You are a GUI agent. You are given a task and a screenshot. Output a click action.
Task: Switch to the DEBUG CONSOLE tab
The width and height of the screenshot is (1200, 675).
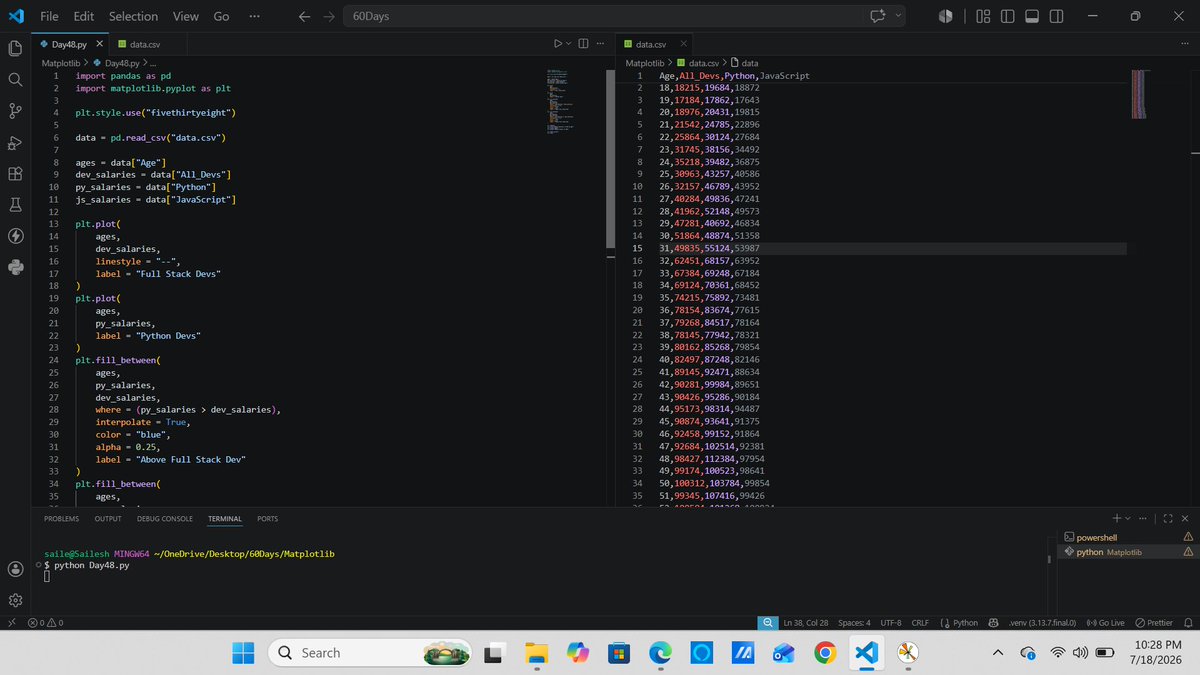coord(164,519)
